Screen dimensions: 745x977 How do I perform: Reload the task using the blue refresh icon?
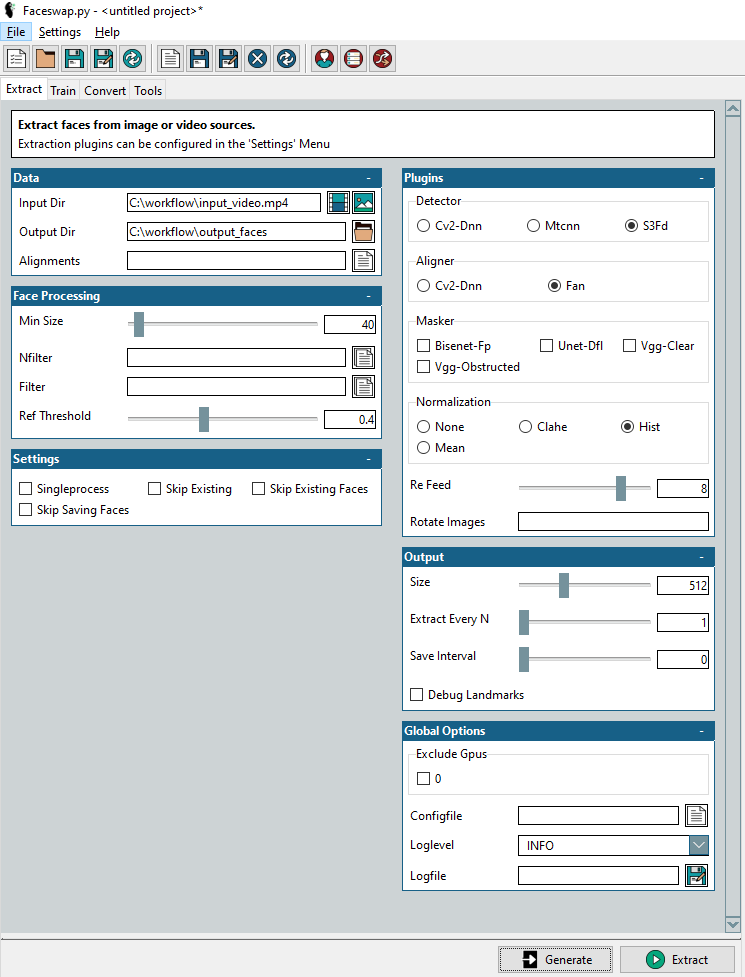click(287, 59)
